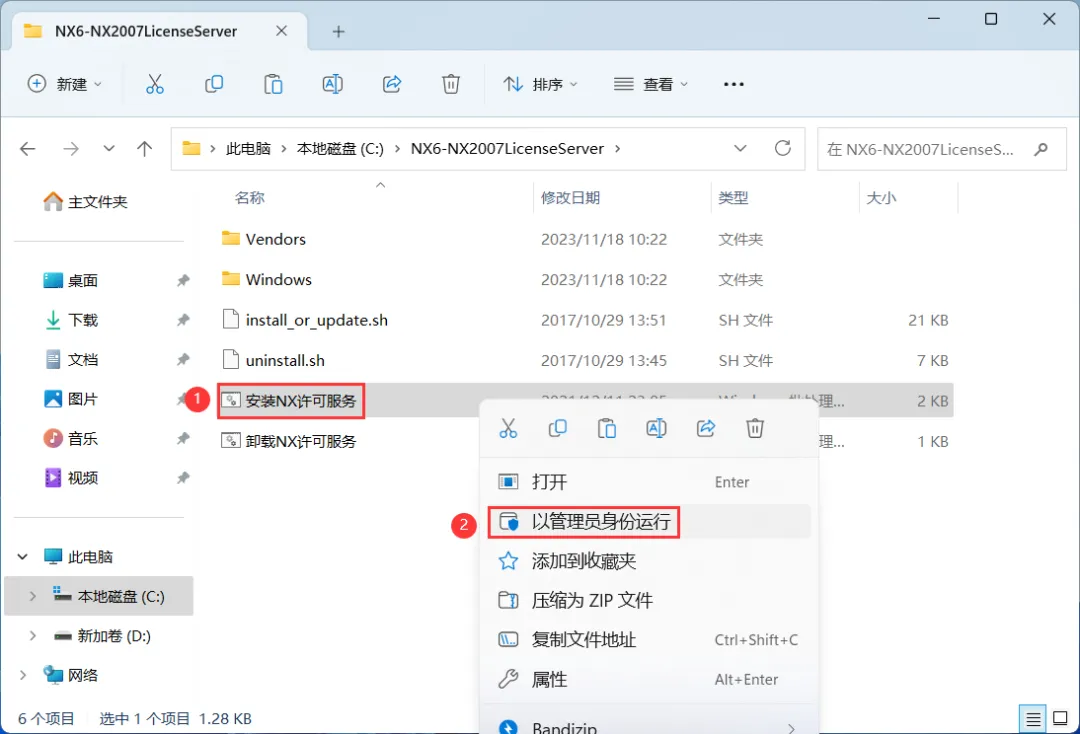Select the 安装NX许可服务 file
Screen dimensions: 1080x734
pos(300,401)
